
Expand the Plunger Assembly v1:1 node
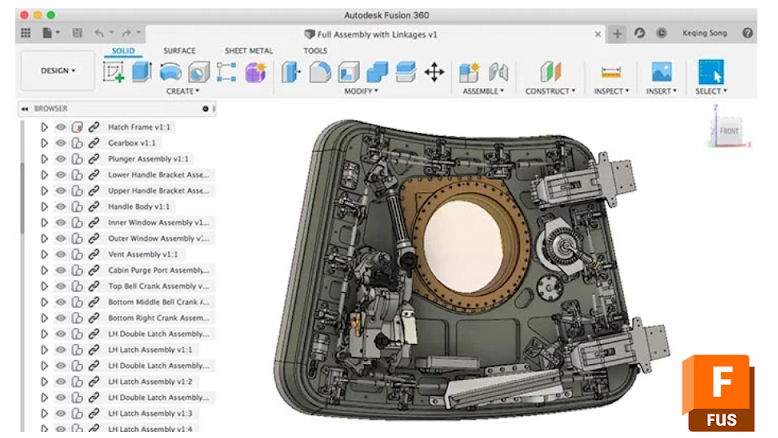click(x=44, y=159)
